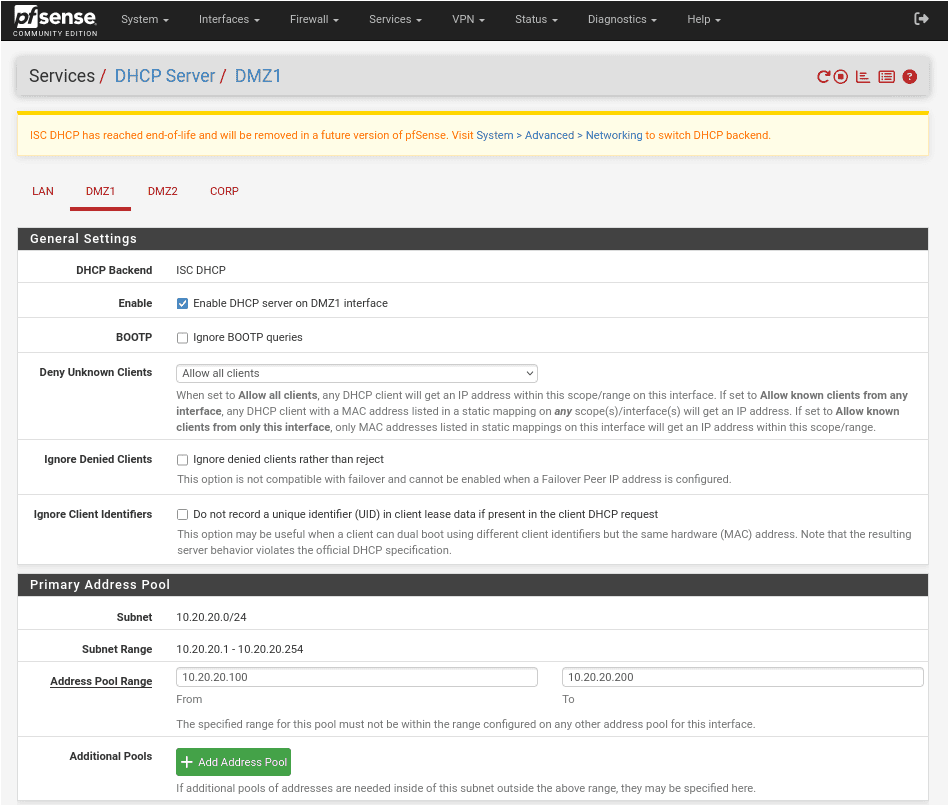Switch to the CORP tab
The image size is (949, 806).
(224, 191)
